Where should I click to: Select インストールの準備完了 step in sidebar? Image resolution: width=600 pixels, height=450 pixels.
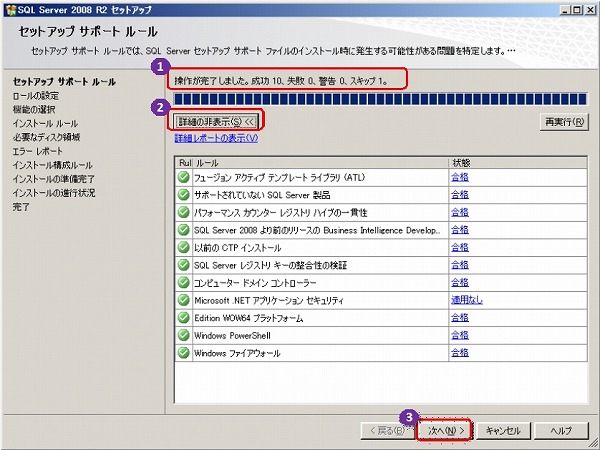[x=54, y=179]
